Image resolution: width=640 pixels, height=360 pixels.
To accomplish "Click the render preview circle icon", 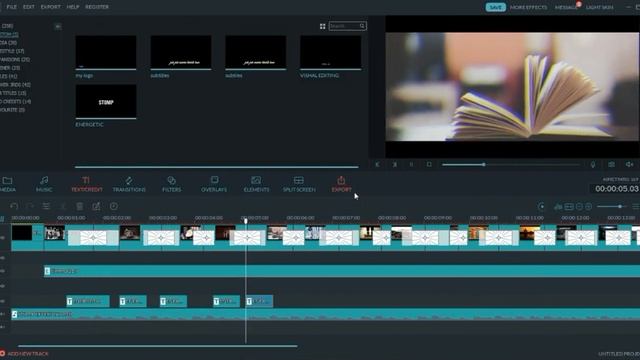I will tap(542, 207).
